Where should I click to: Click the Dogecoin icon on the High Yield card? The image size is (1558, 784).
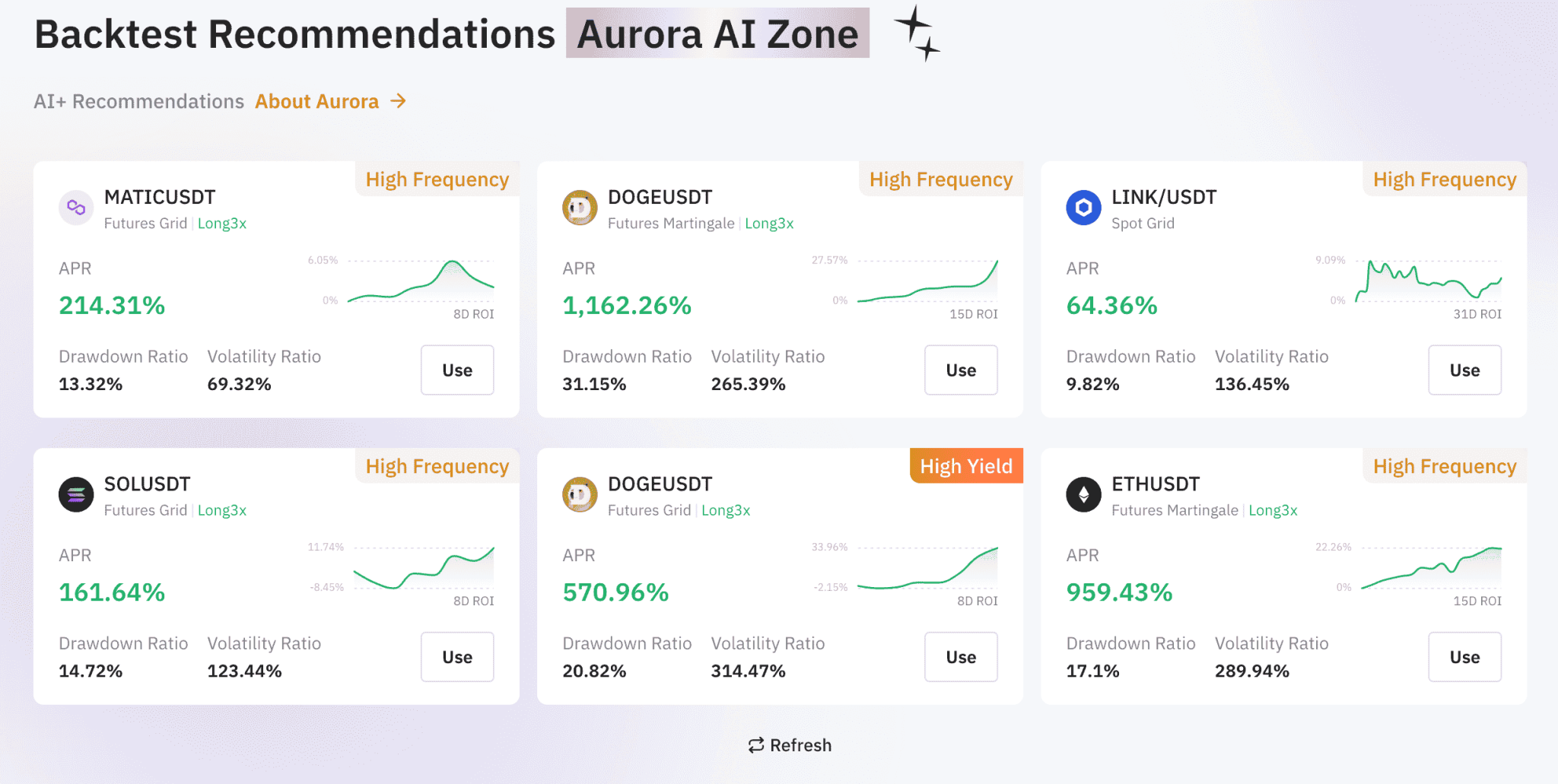tap(580, 494)
